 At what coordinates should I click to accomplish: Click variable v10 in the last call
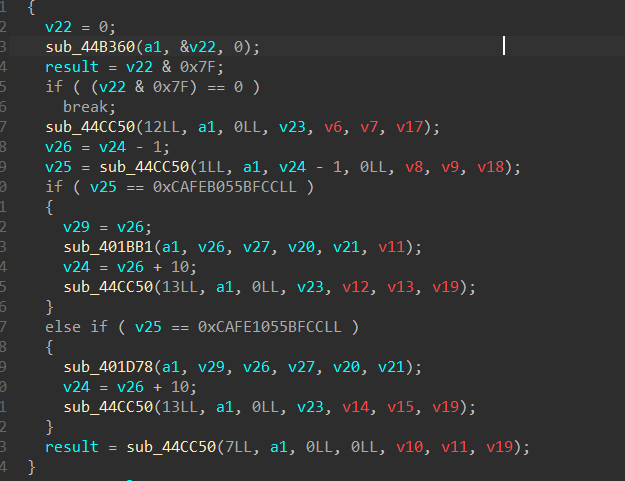click(x=409, y=447)
